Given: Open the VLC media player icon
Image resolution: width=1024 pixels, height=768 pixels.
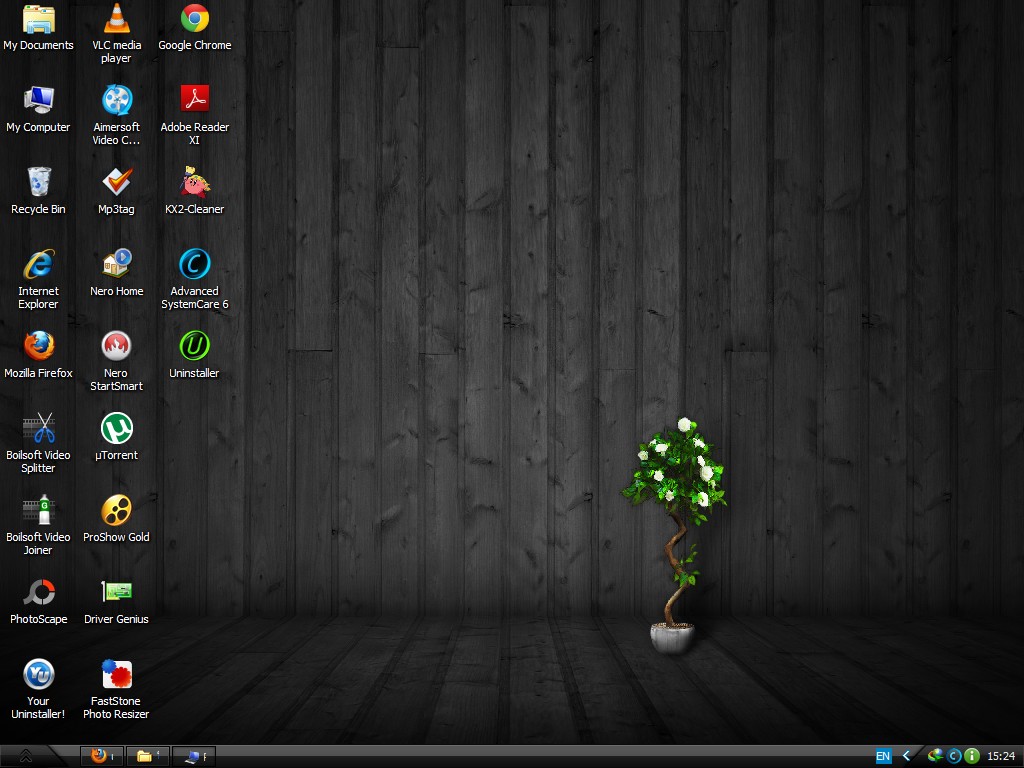Looking at the screenshot, I should pyautogui.click(x=116, y=19).
